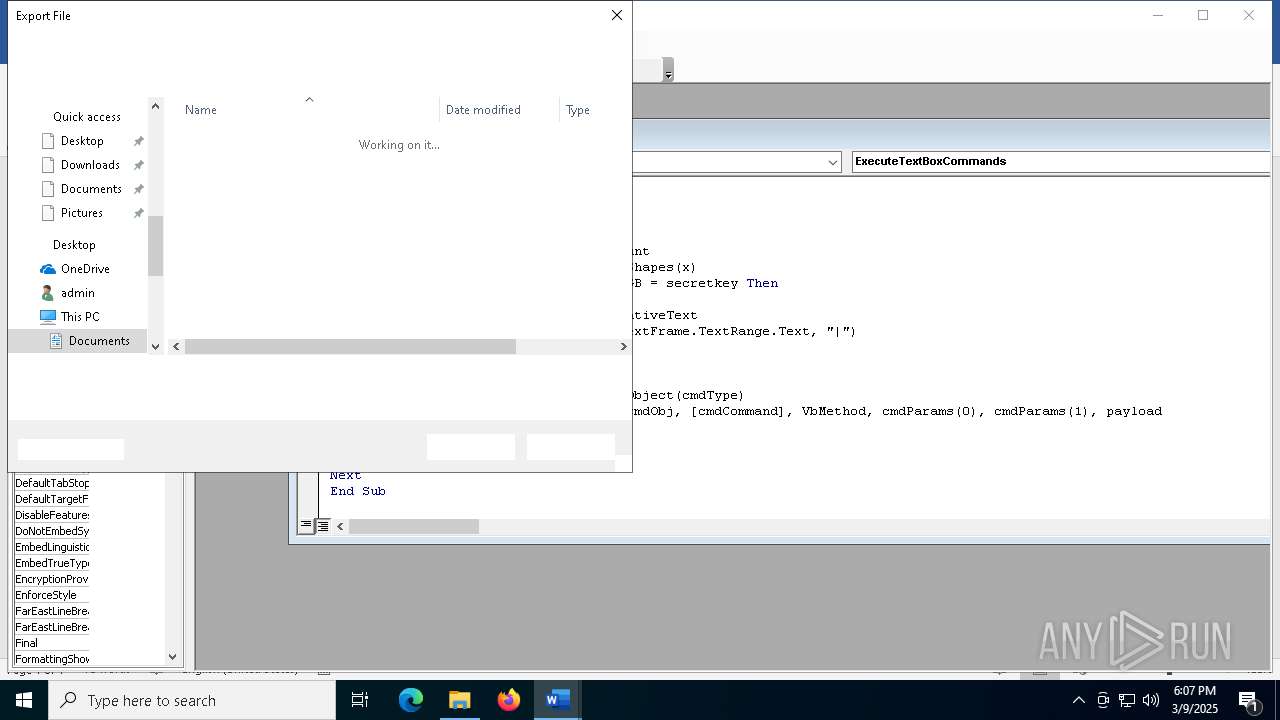The width and height of the screenshot is (1280, 720).
Task: Select EmbedLinguistic property row
Action: [52, 547]
